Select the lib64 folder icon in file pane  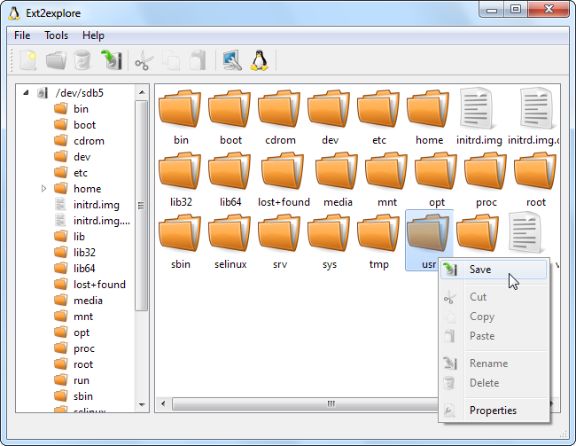(230, 171)
